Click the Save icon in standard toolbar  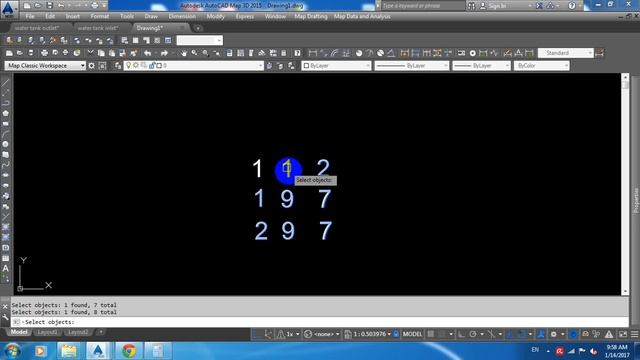(31, 53)
